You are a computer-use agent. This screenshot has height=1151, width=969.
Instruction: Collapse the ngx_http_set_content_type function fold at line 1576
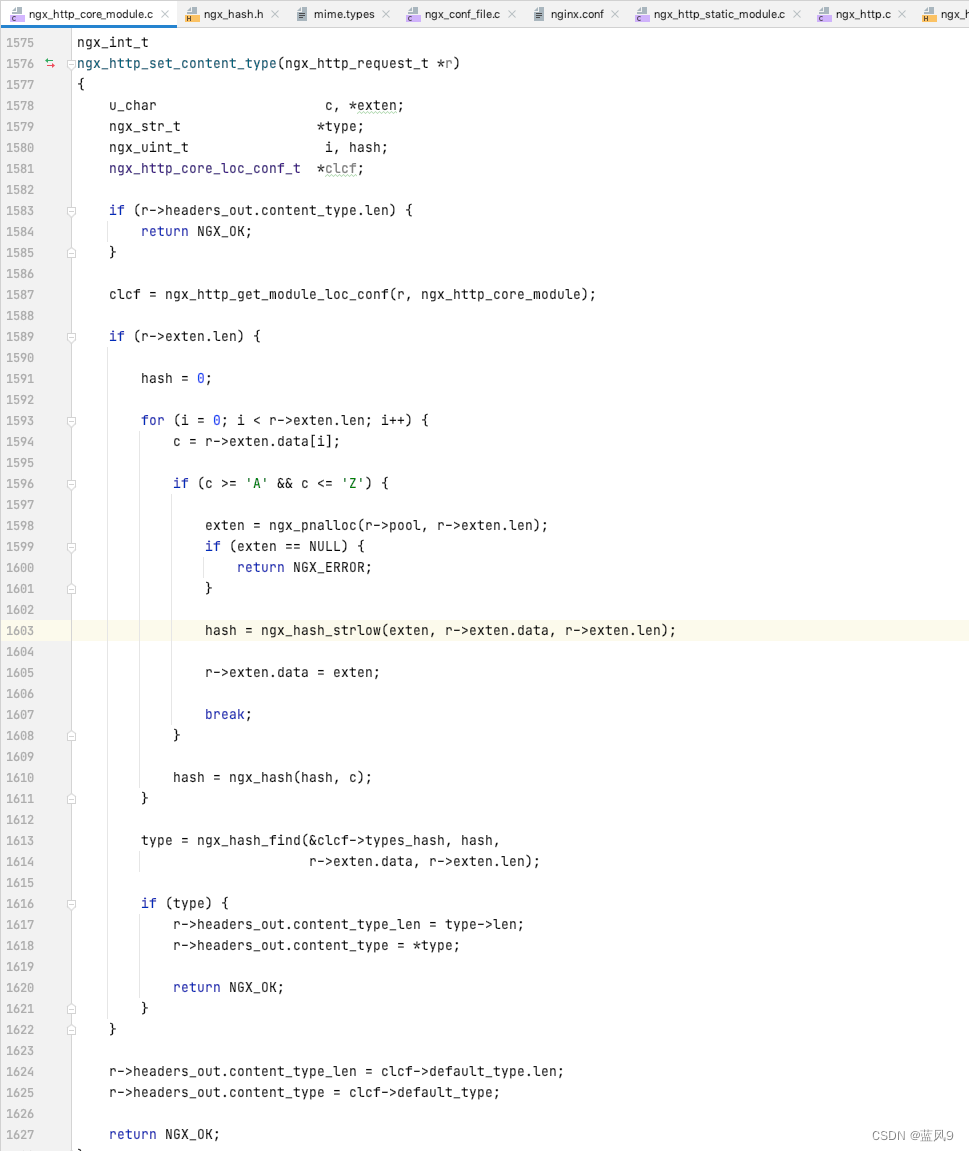tap(69, 63)
